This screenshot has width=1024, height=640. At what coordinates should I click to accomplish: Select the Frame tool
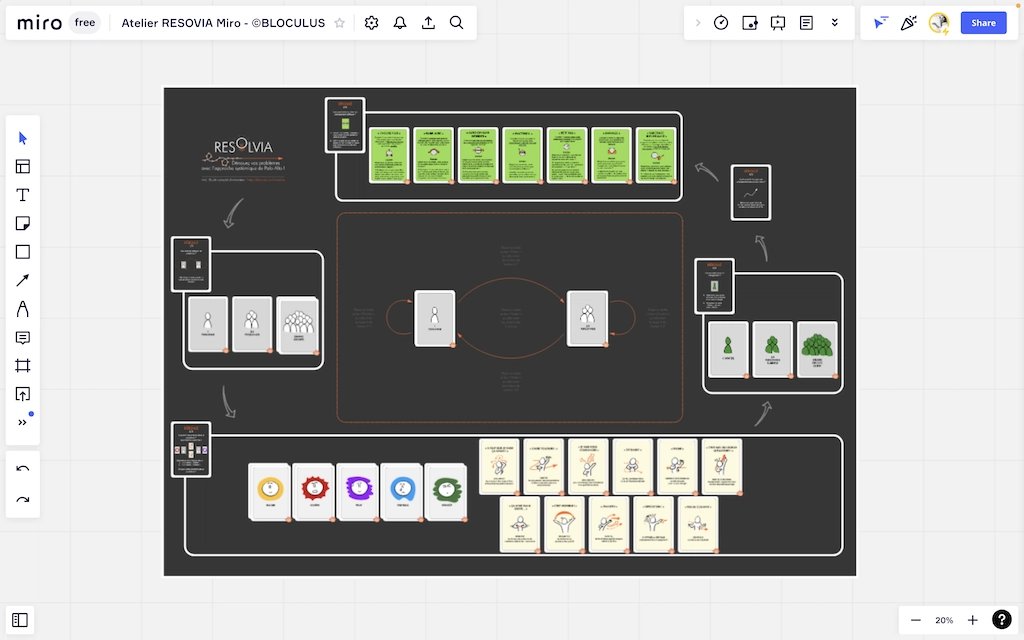click(x=23, y=366)
